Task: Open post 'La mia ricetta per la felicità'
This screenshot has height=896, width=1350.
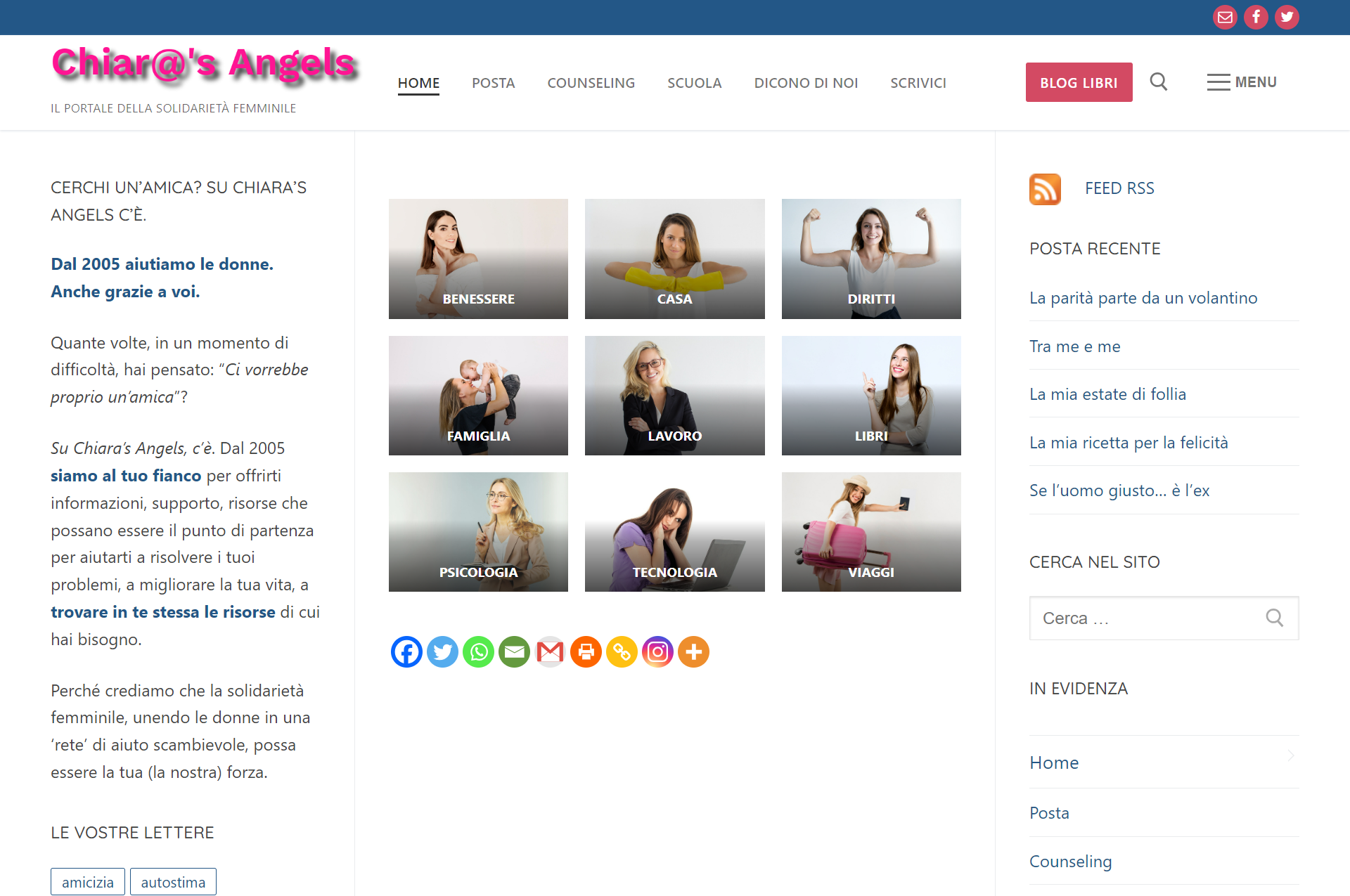Action: [x=1129, y=443]
